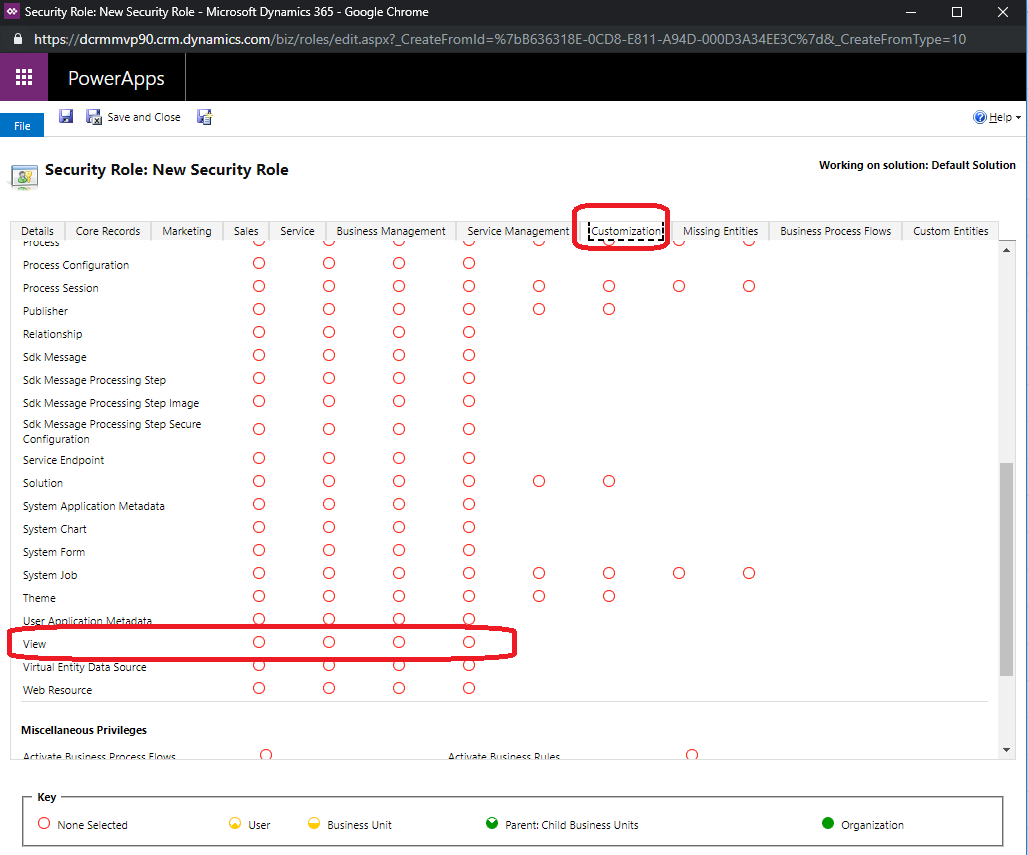Click the User key circle
The height and width of the screenshot is (855, 1028).
(x=235, y=823)
